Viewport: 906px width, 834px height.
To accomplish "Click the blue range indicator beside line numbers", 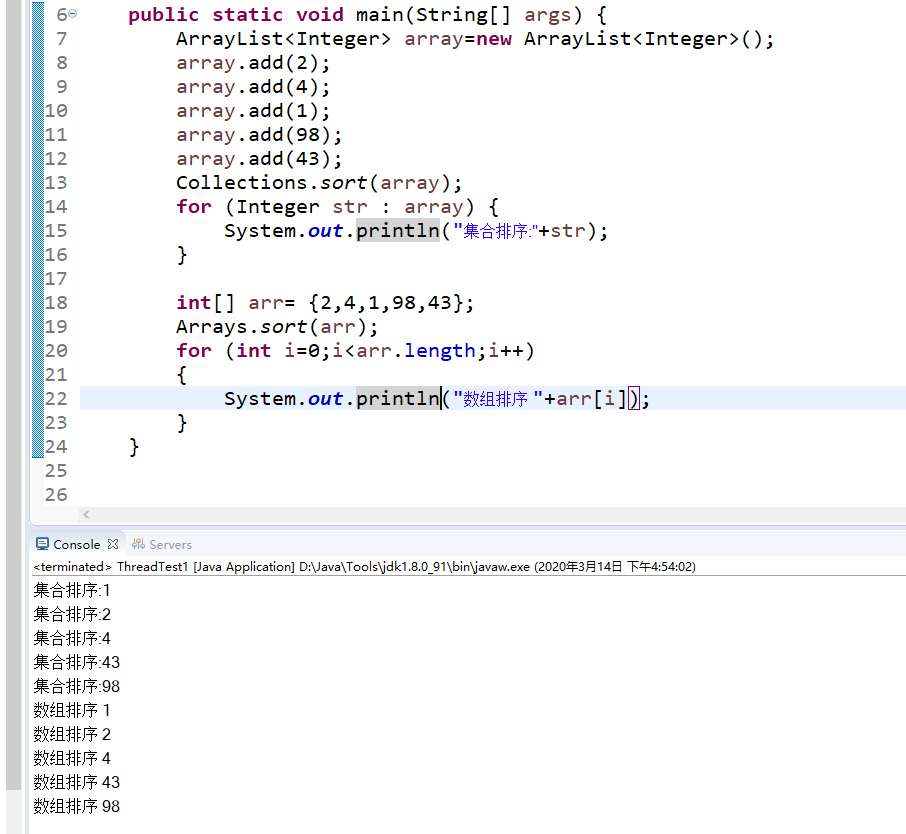I will click(38, 230).
